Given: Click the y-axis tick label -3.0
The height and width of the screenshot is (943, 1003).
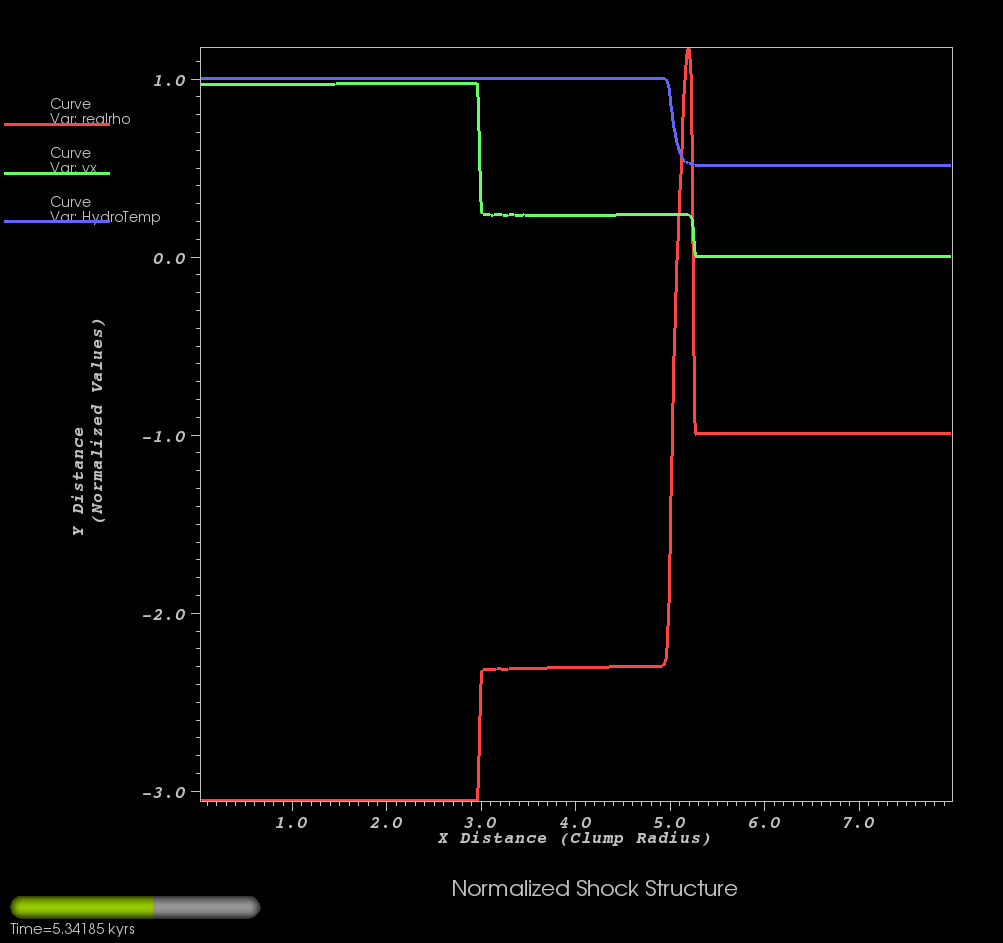Looking at the screenshot, I should point(166,792).
